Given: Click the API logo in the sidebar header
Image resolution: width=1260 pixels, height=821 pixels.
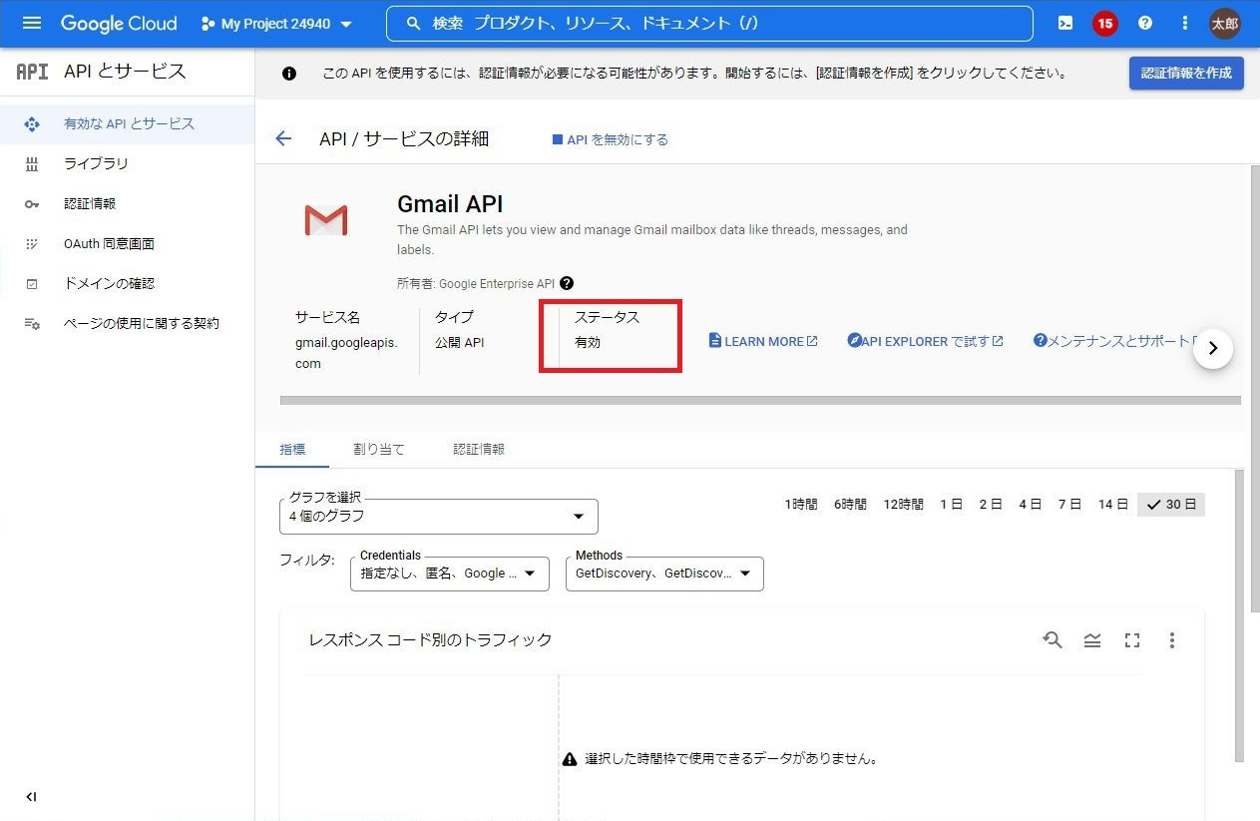Looking at the screenshot, I should pyautogui.click(x=32, y=72).
